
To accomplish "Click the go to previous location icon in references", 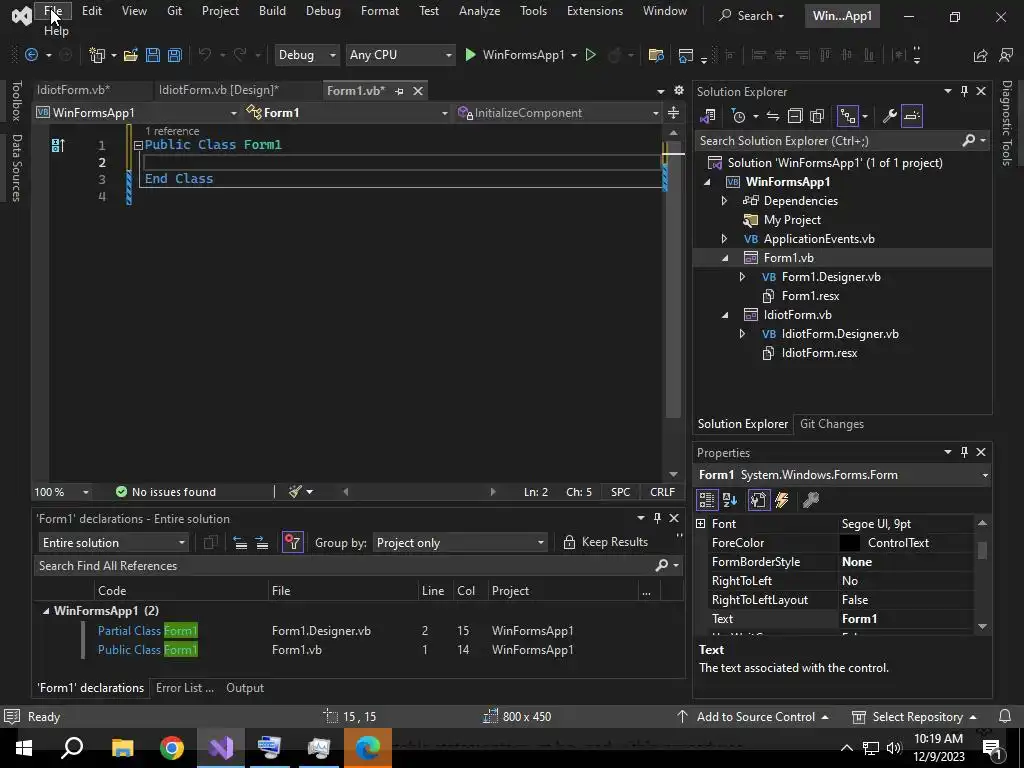I will (240, 543).
